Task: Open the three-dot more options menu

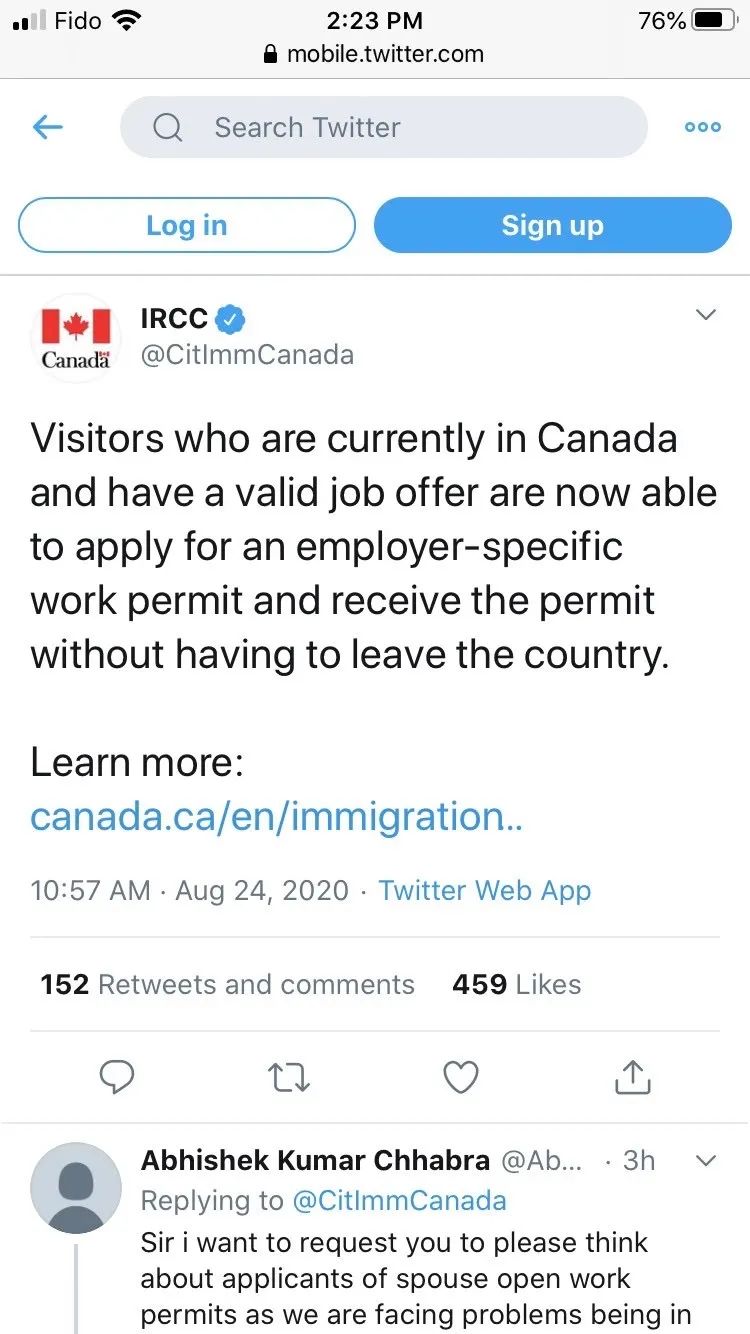Action: click(x=702, y=127)
